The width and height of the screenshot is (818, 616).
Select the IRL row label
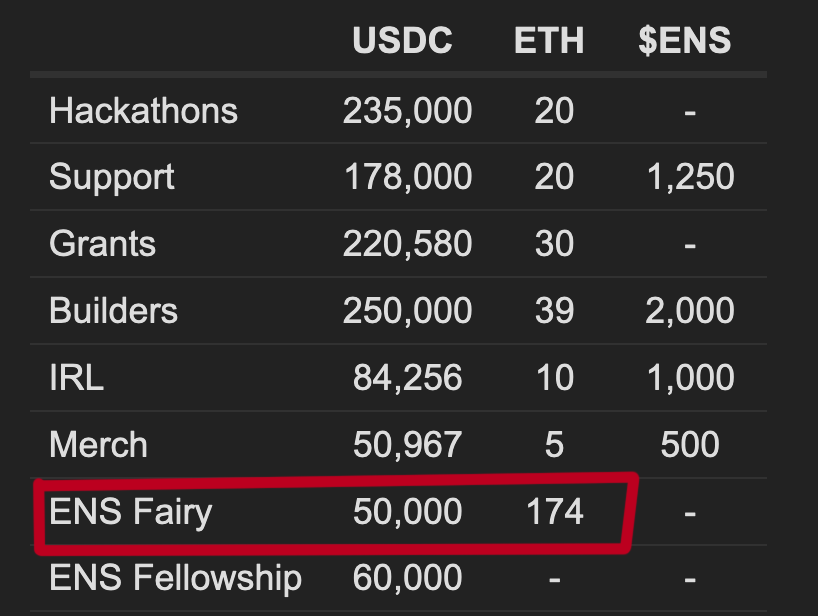tap(76, 377)
